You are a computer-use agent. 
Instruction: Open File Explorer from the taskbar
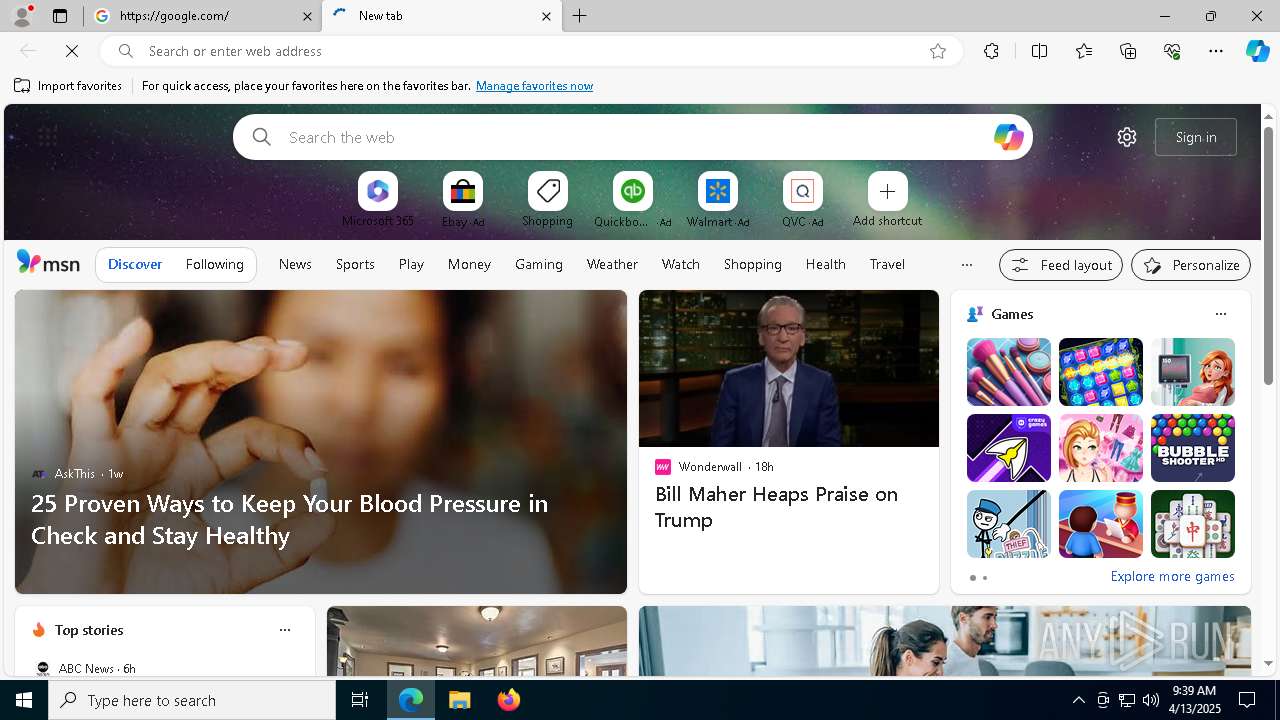459,700
